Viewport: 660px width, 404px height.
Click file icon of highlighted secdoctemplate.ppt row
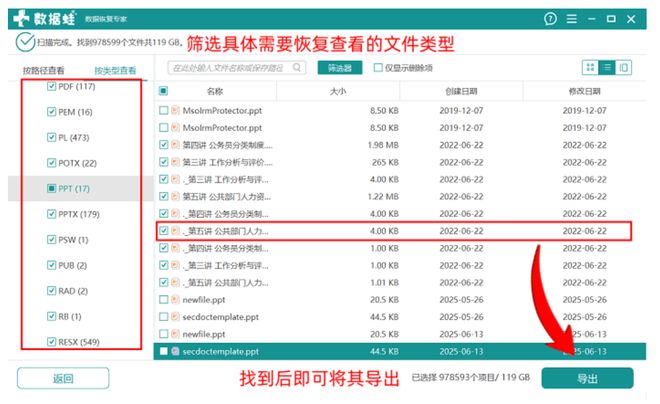tap(176, 351)
